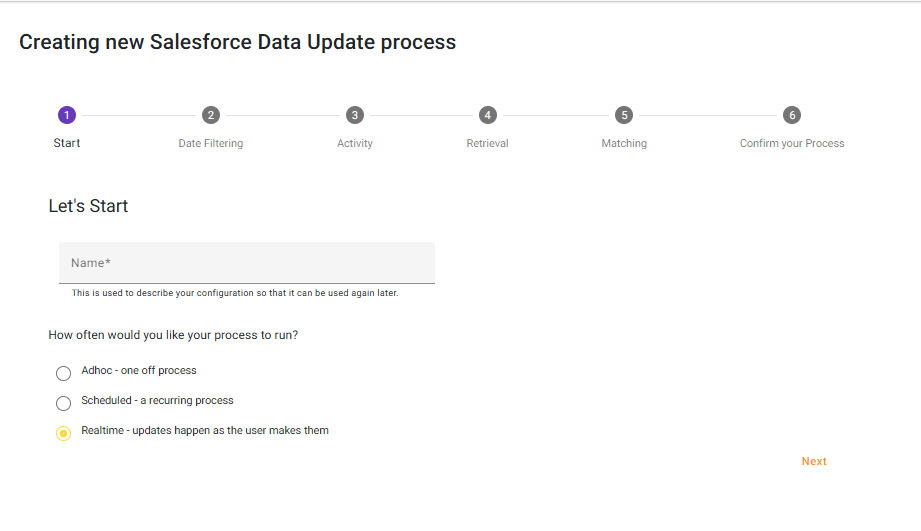Jump to the 'Activity' step label
Image resolution: width=921 pixels, height=531 pixels.
pyautogui.click(x=354, y=144)
